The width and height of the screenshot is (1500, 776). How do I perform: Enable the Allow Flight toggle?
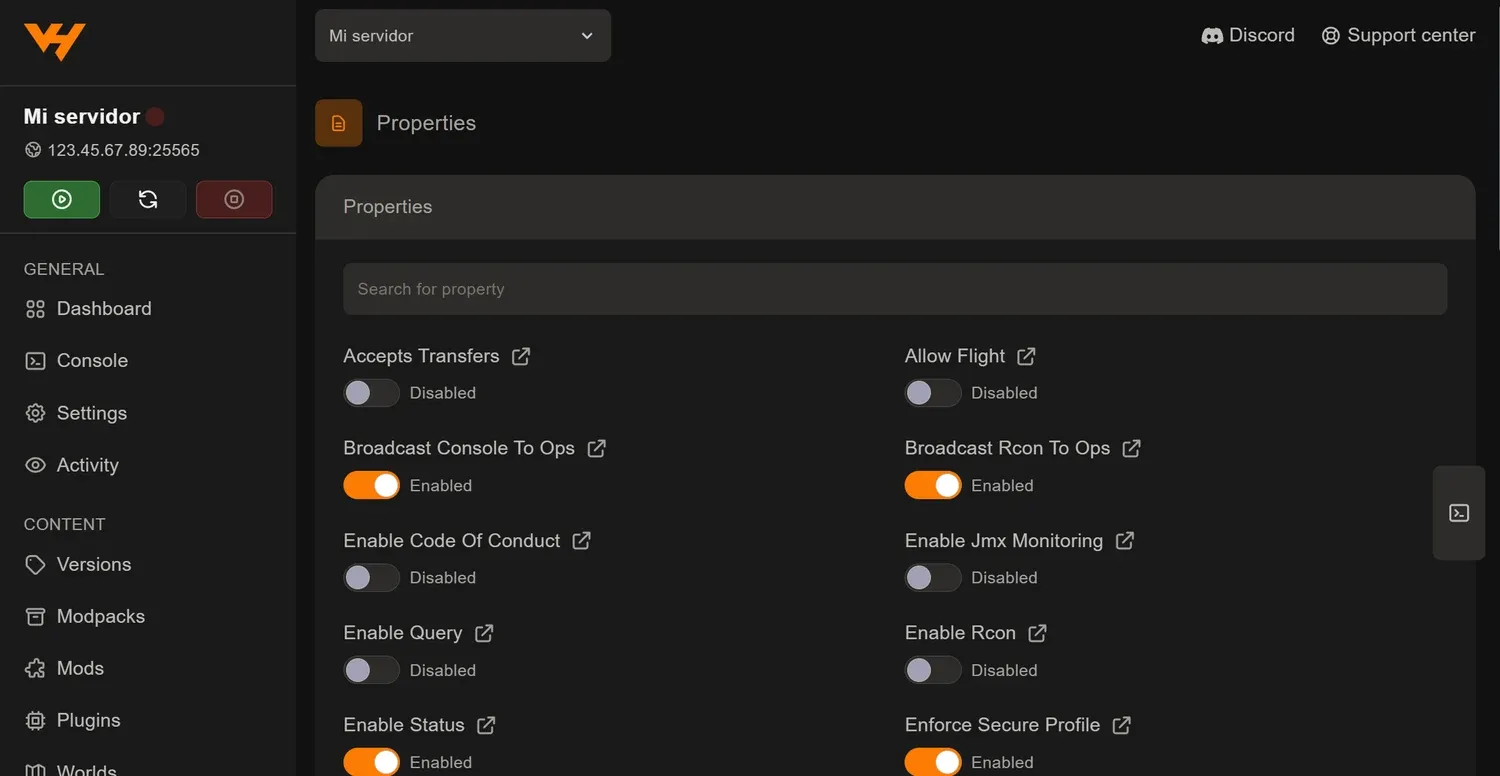(933, 393)
